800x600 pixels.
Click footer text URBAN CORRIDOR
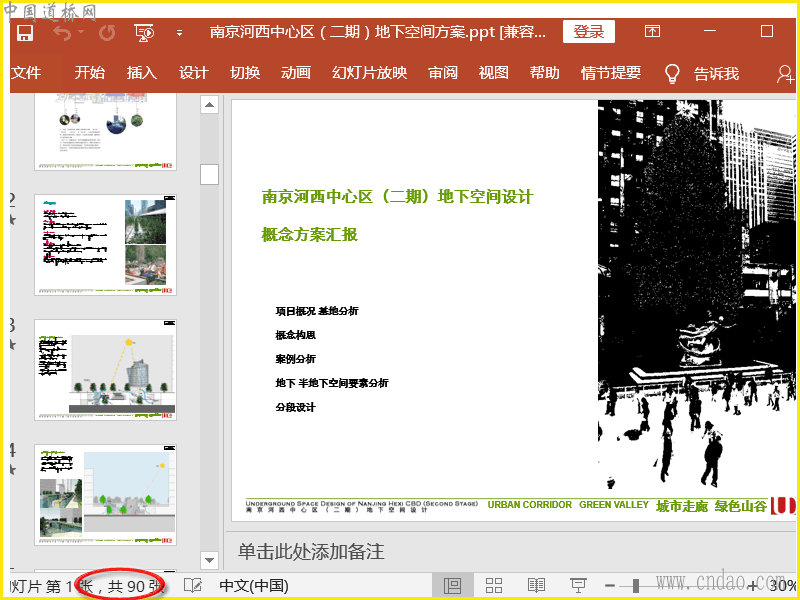[x=530, y=505]
